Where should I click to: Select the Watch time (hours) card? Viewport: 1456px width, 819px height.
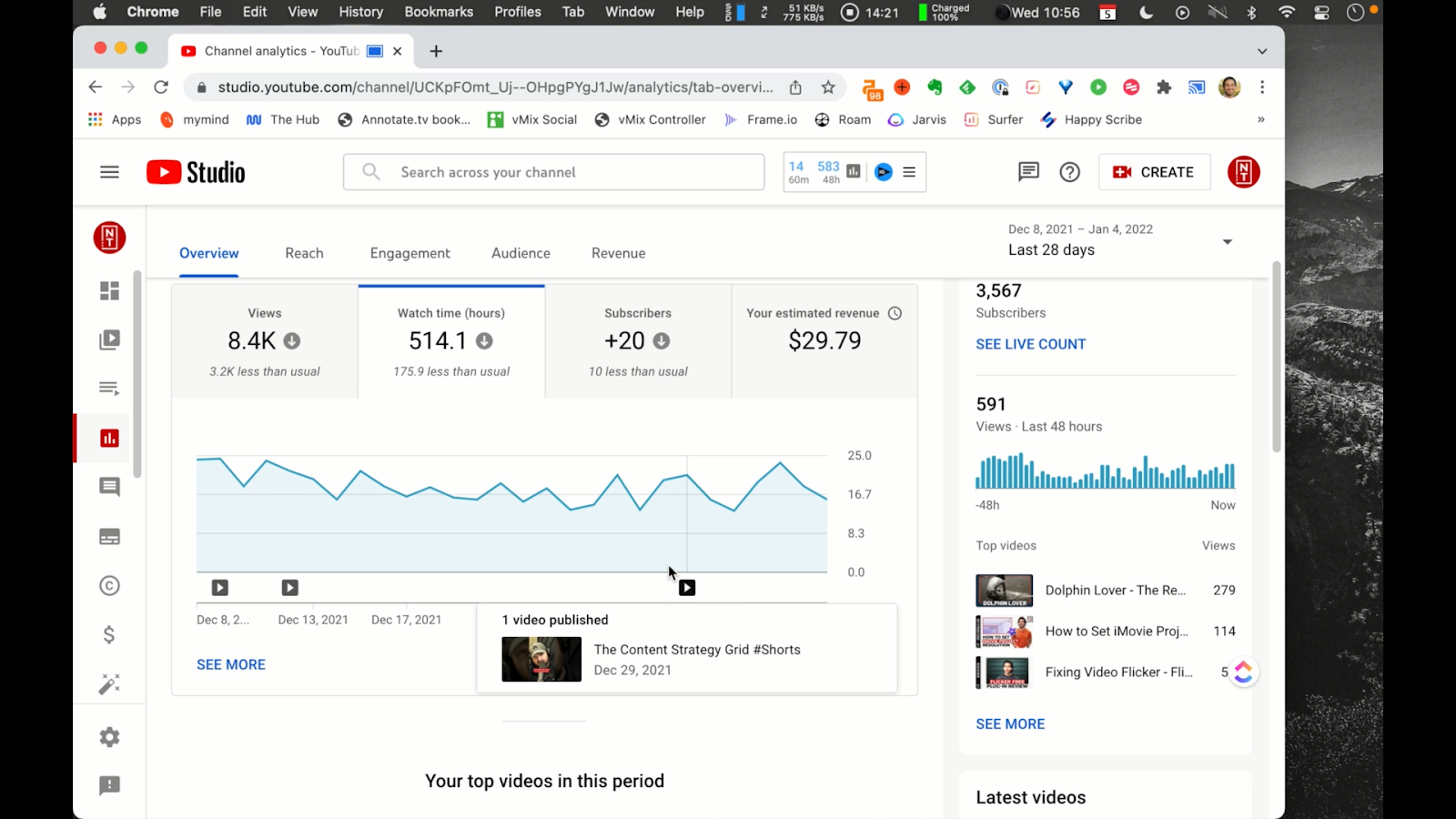pyautogui.click(x=451, y=341)
